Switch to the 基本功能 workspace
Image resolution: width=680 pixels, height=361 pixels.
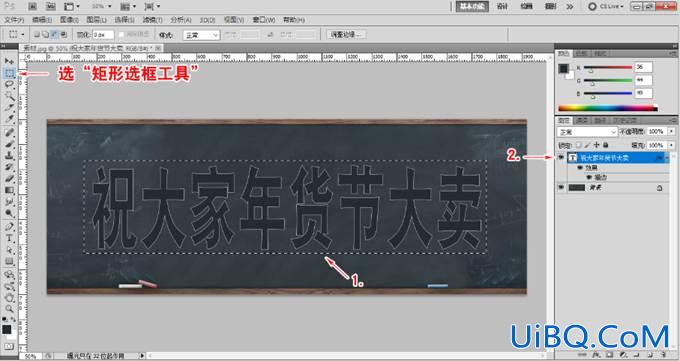tap(472, 7)
